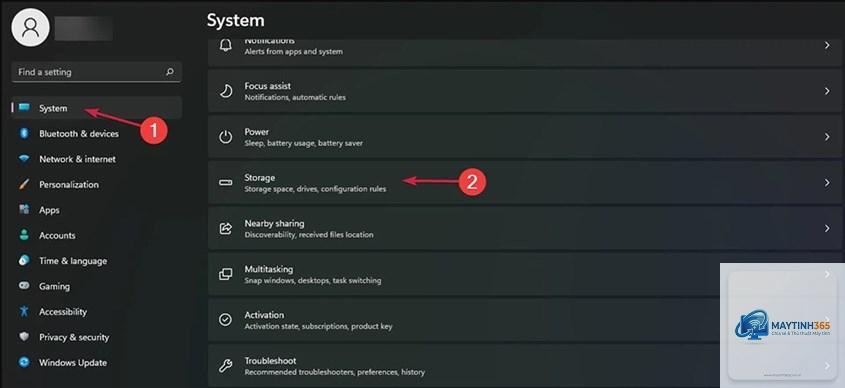The image size is (845, 388).
Task: Click the Power button icon
Action: pos(225,137)
